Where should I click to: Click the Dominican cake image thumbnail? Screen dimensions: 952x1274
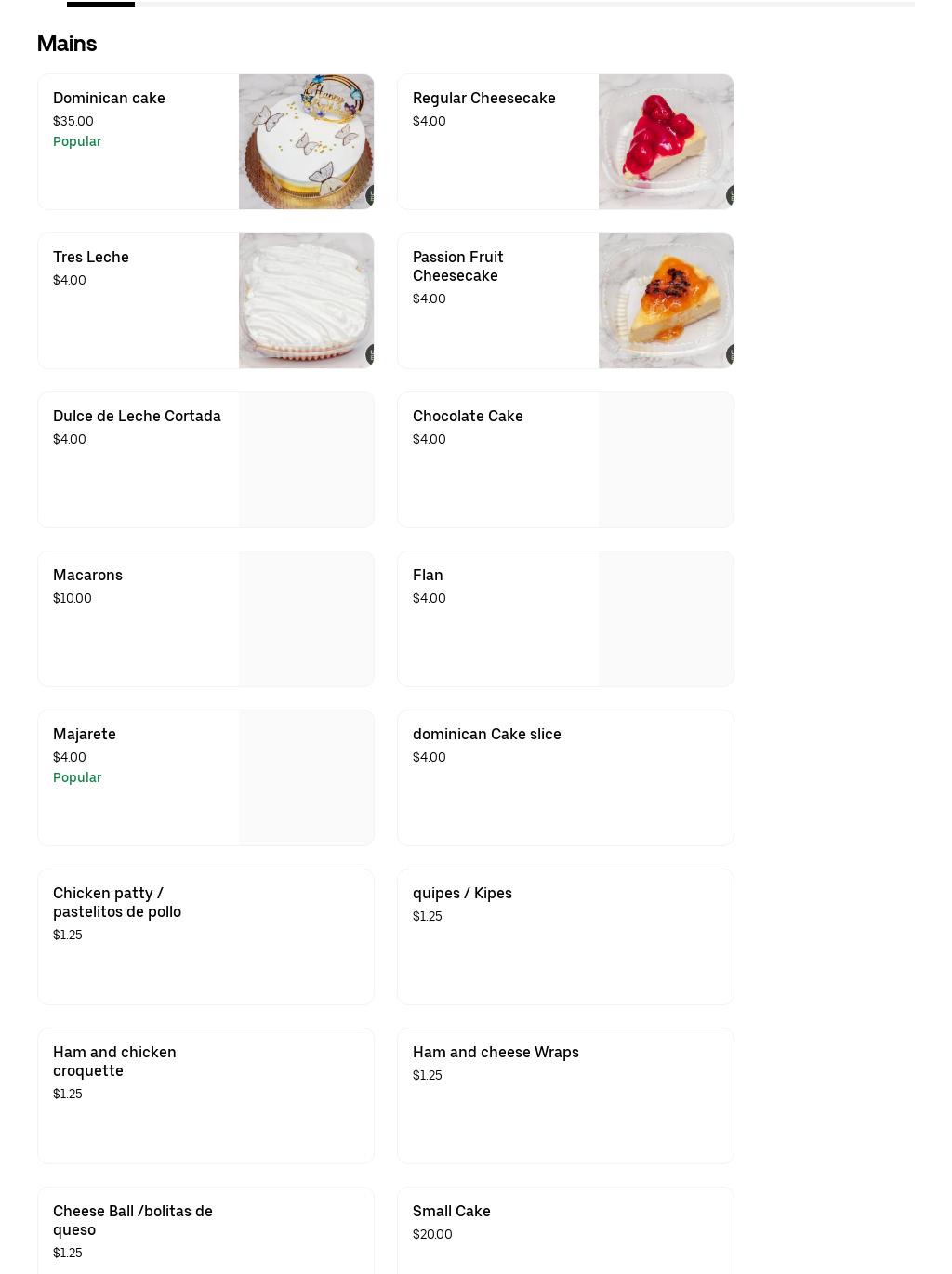point(306,141)
